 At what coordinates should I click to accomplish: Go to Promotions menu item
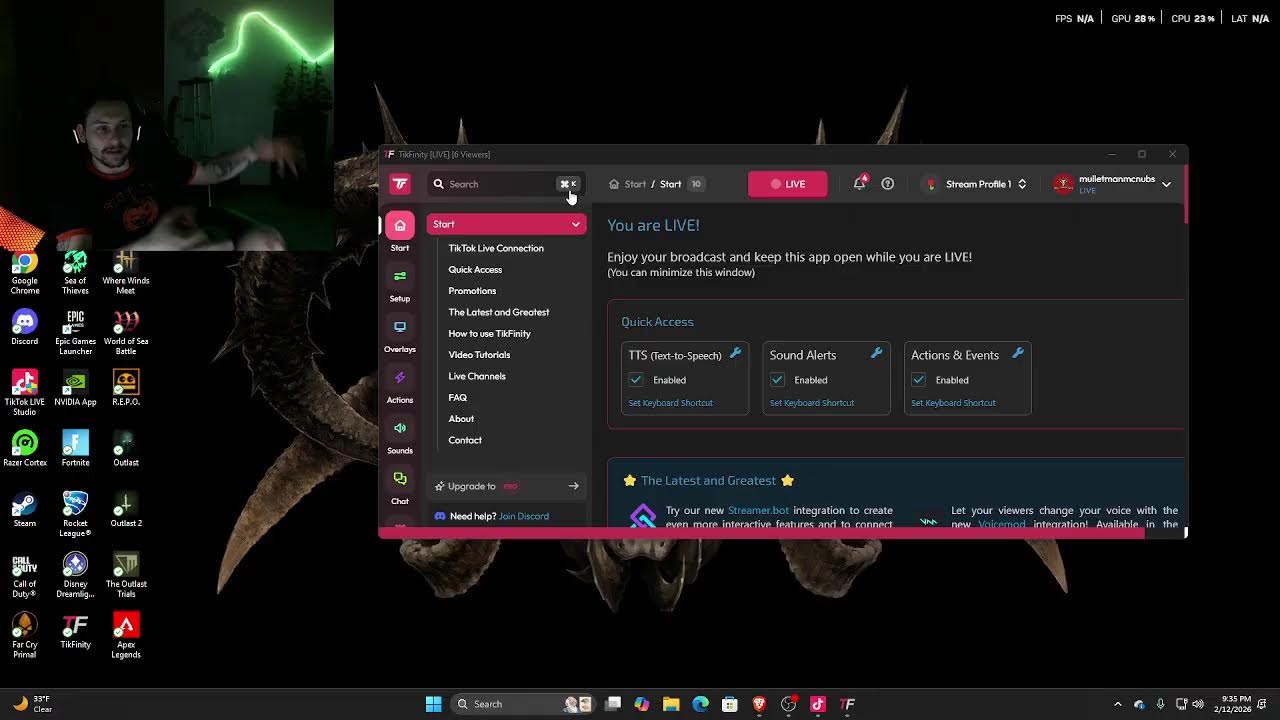pyautogui.click(x=472, y=291)
